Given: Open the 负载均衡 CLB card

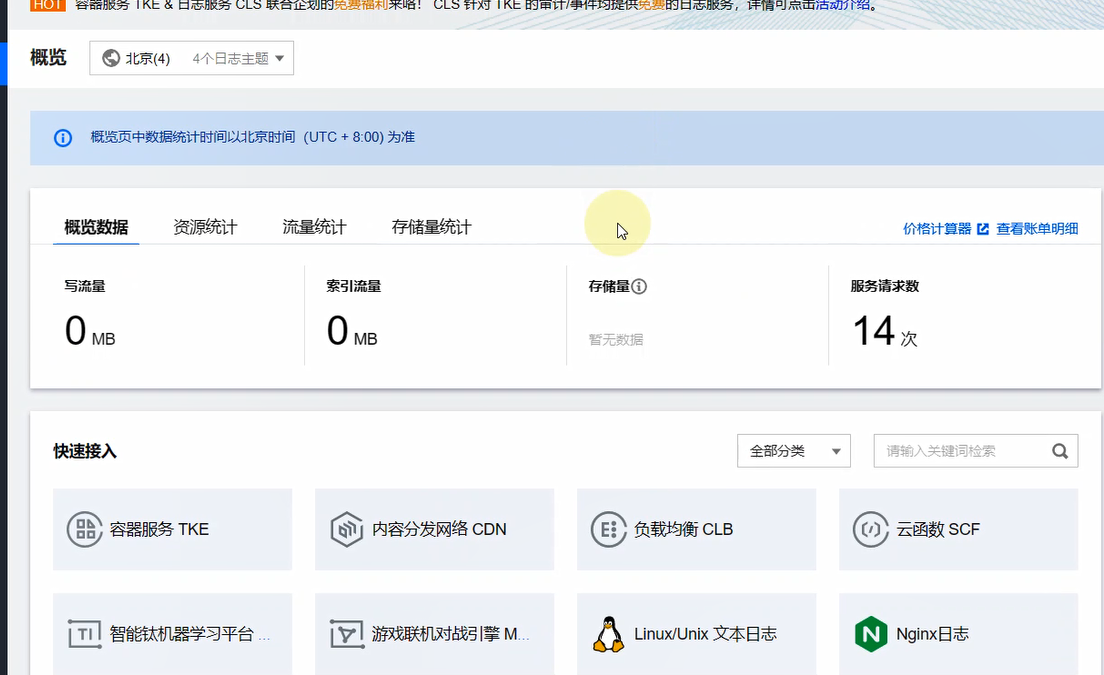Looking at the screenshot, I should click(696, 529).
